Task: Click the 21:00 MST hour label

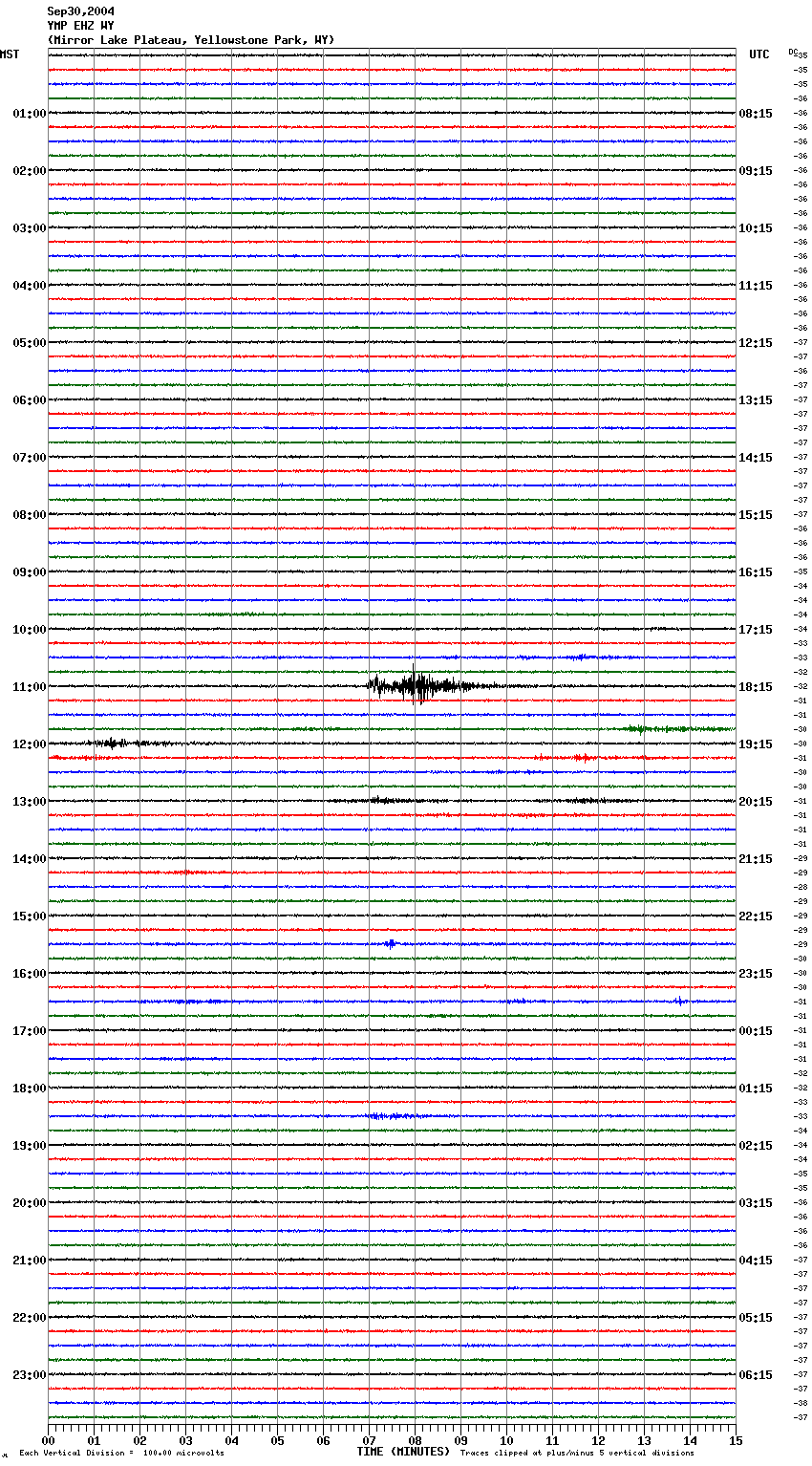Action: pos(29,1261)
